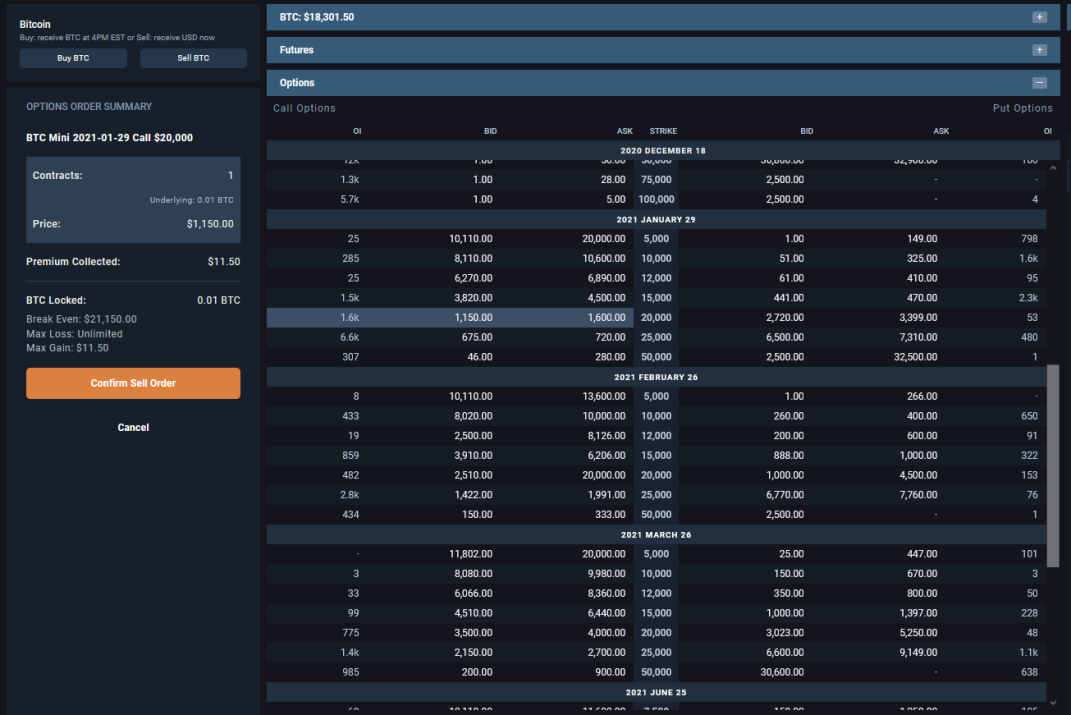Click the options table scrollbar thumb
The width and height of the screenshot is (1071, 715).
click(1053, 464)
